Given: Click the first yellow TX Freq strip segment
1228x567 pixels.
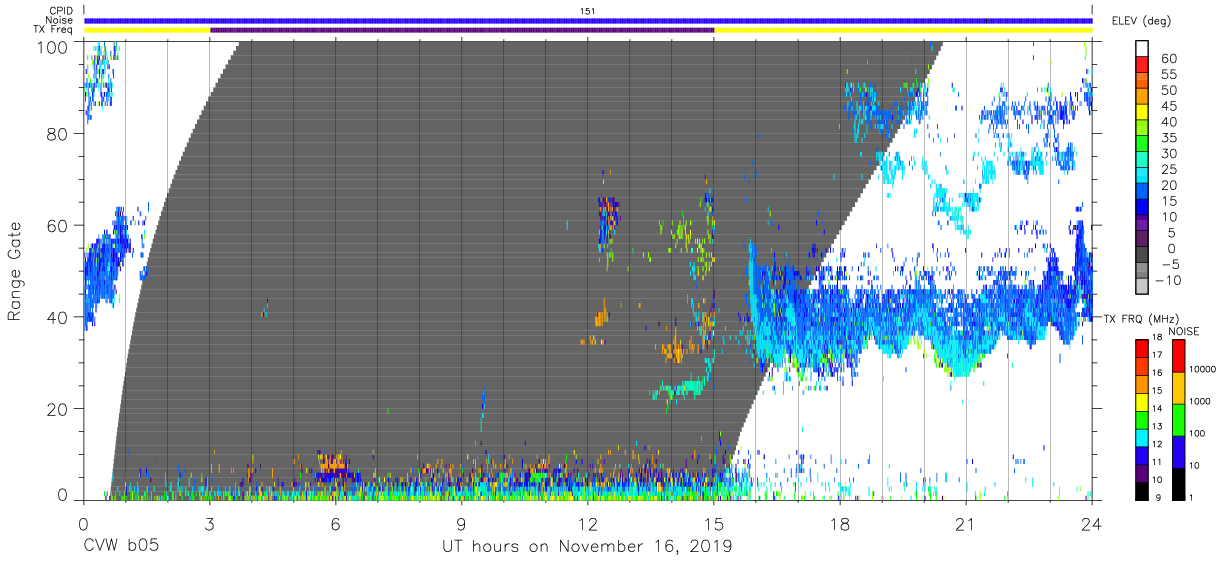Looking at the screenshot, I should point(147,30).
